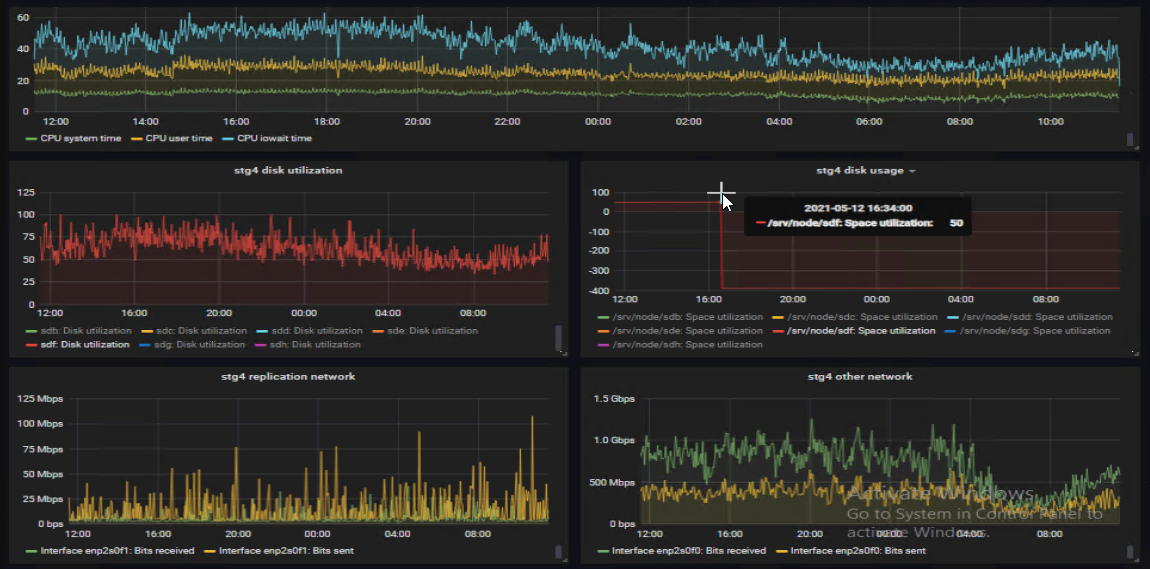
Task: Open the stg4 replication network title menu
Action: [x=288, y=376]
